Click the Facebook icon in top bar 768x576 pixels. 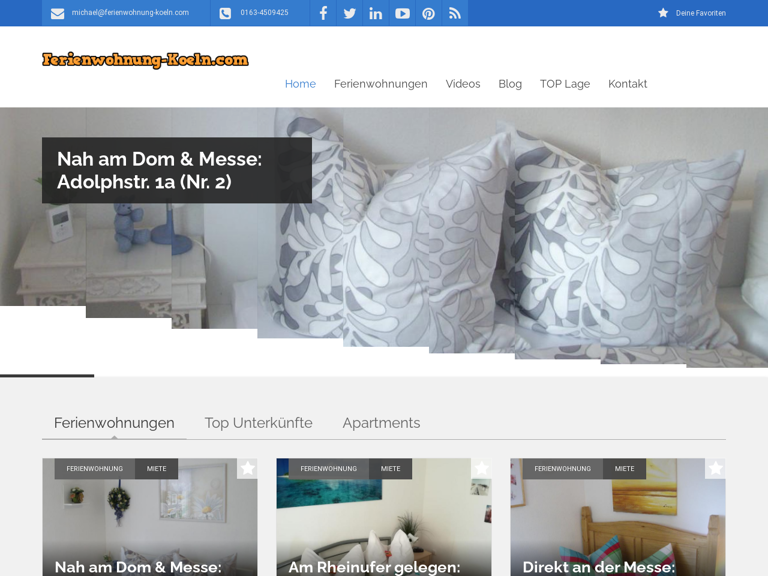323,13
